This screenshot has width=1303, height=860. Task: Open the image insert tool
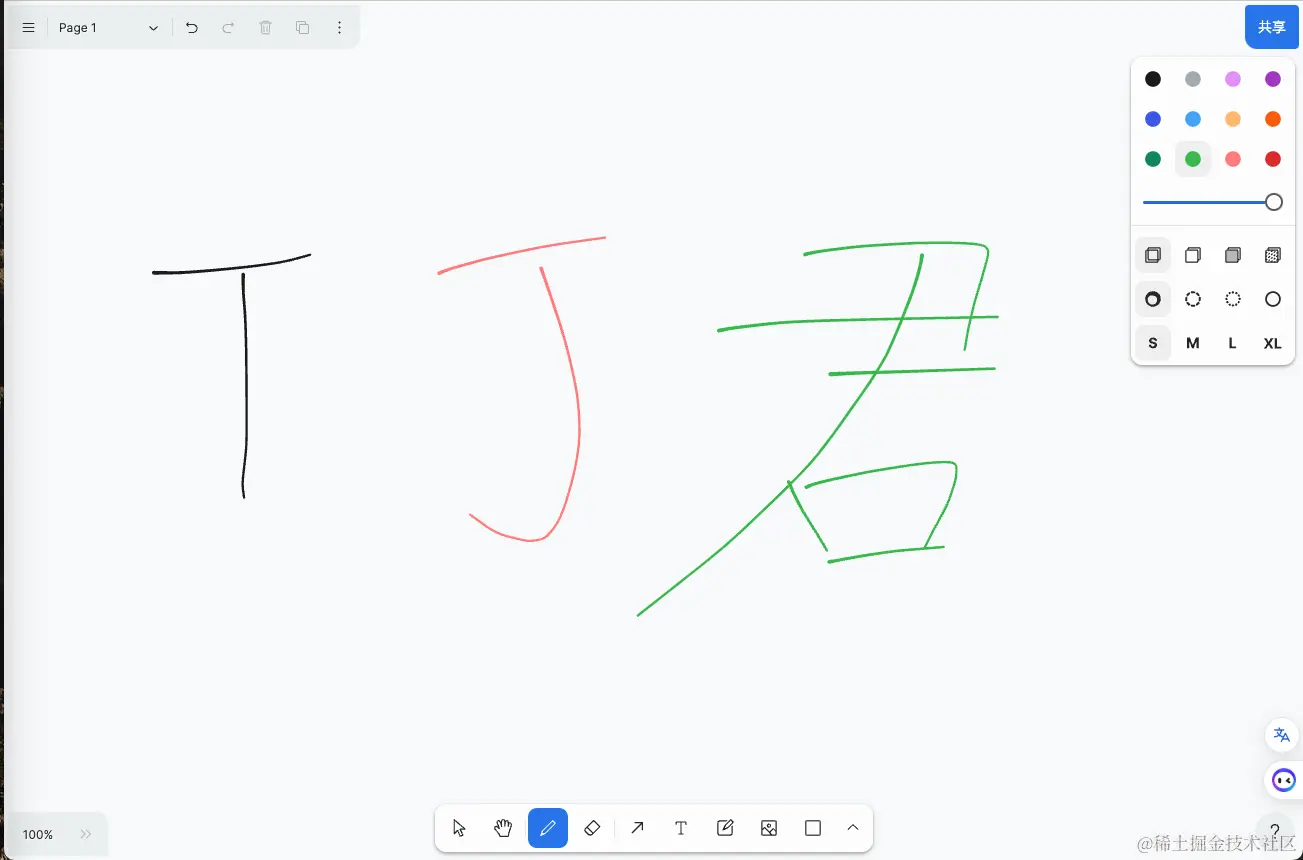click(768, 827)
